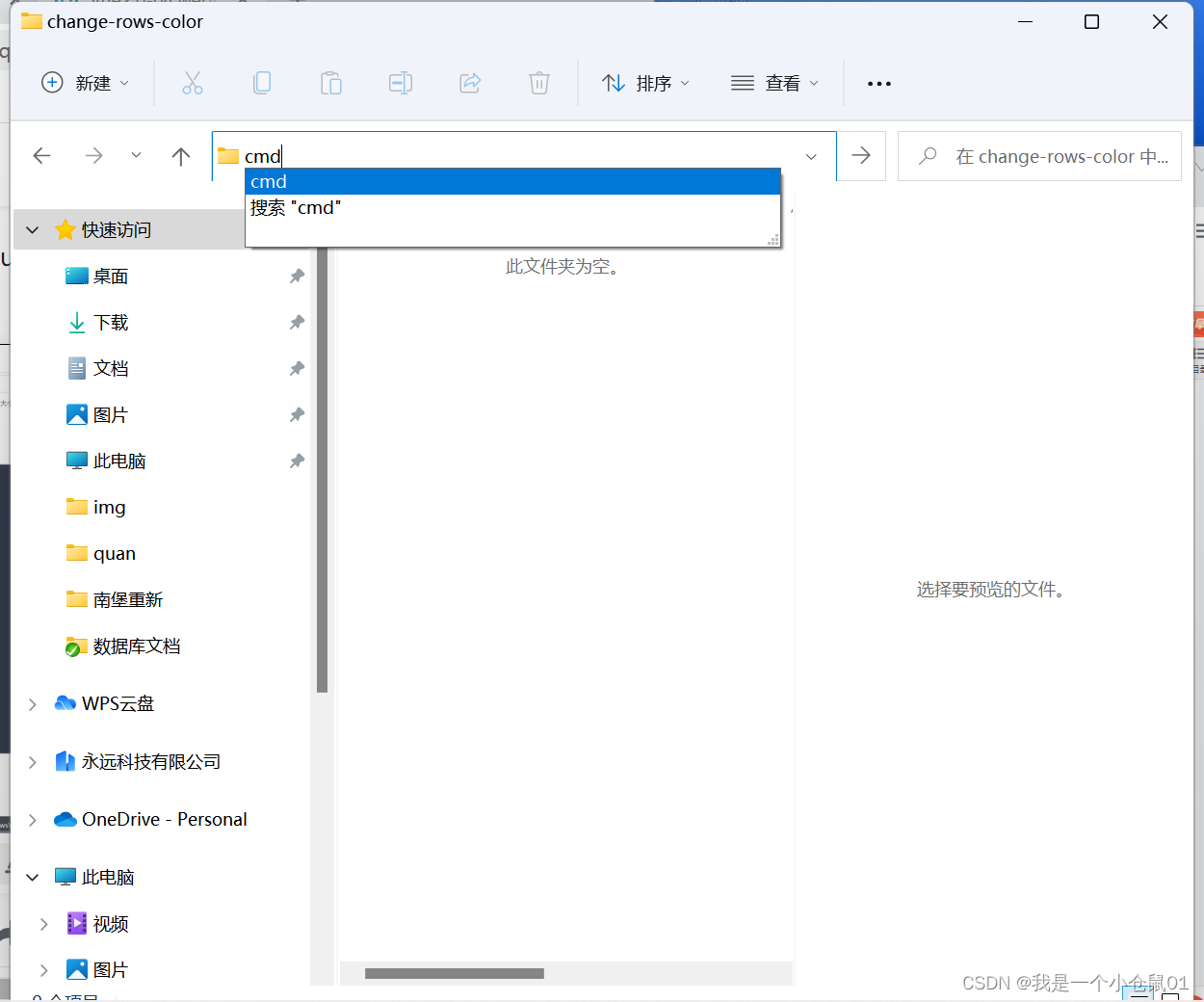Collapse the 快速访问 section
The height and width of the screenshot is (1002, 1204).
[x=32, y=229]
